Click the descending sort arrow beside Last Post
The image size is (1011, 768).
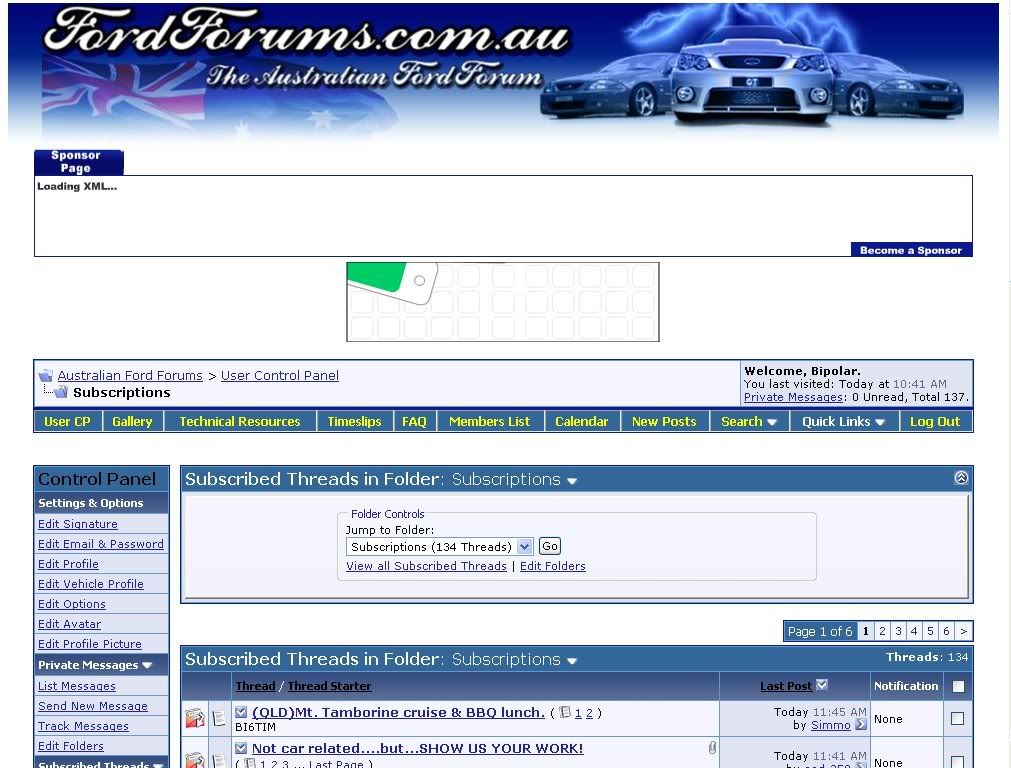pyautogui.click(x=821, y=685)
